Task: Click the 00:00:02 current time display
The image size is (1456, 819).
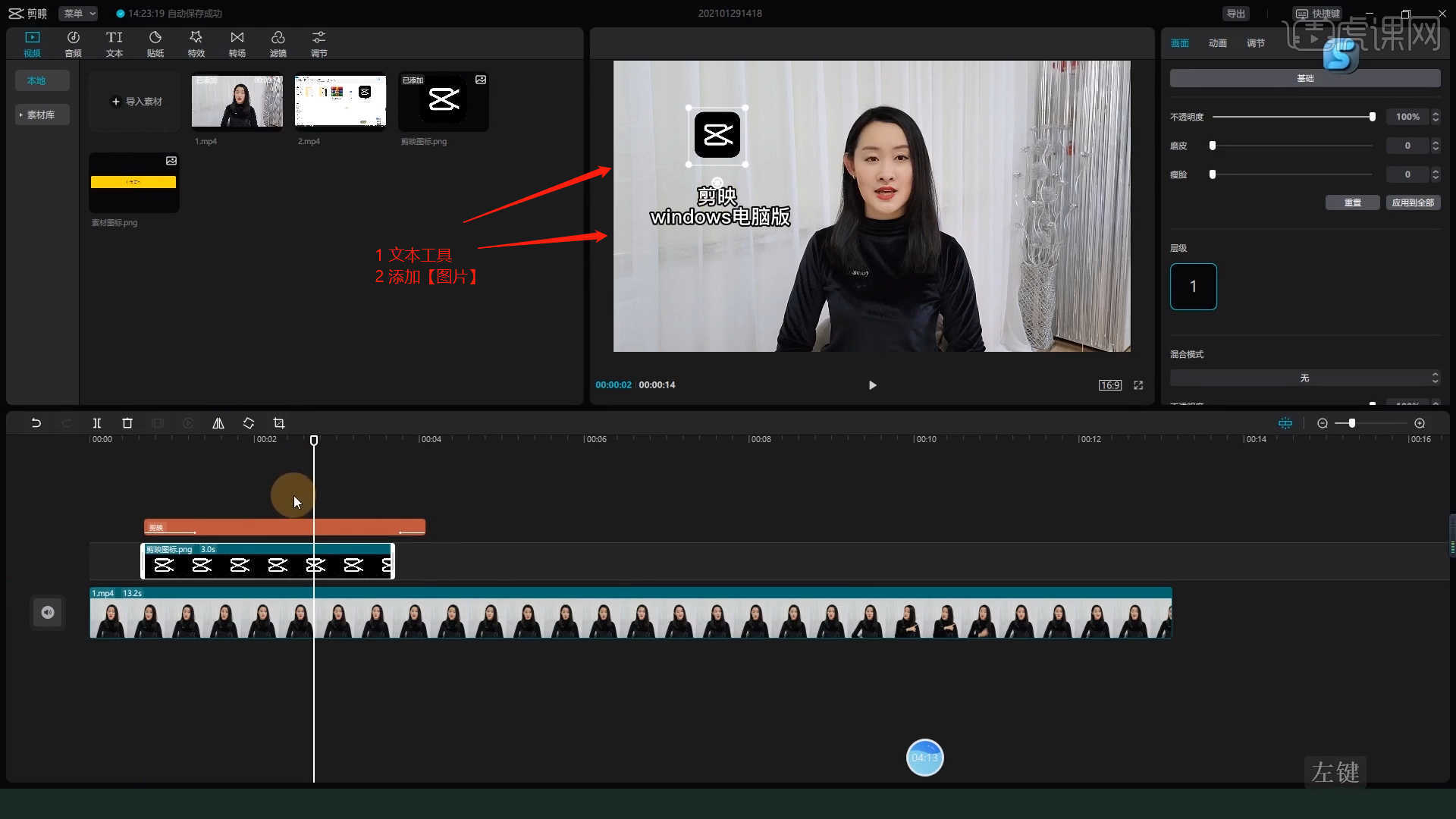Action: 613,385
